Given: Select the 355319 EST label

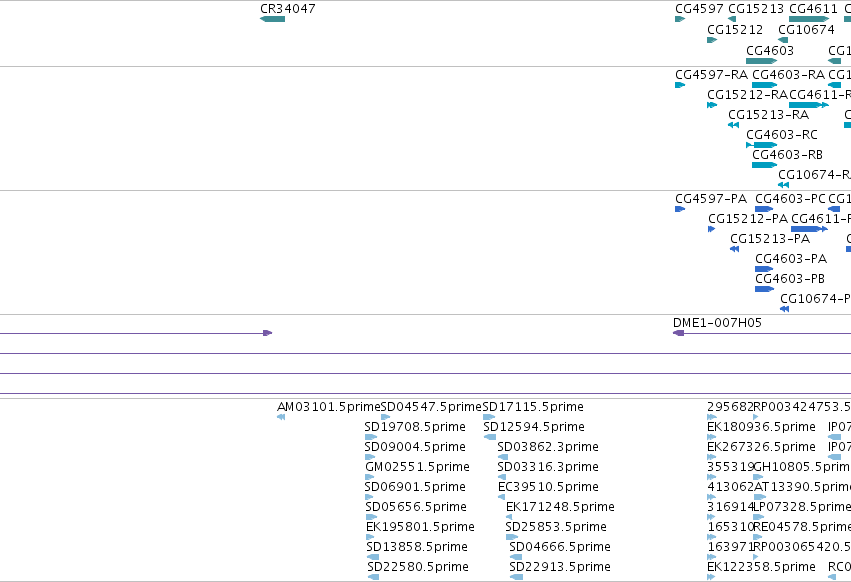Looking at the screenshot, I should tap(731, 467).
